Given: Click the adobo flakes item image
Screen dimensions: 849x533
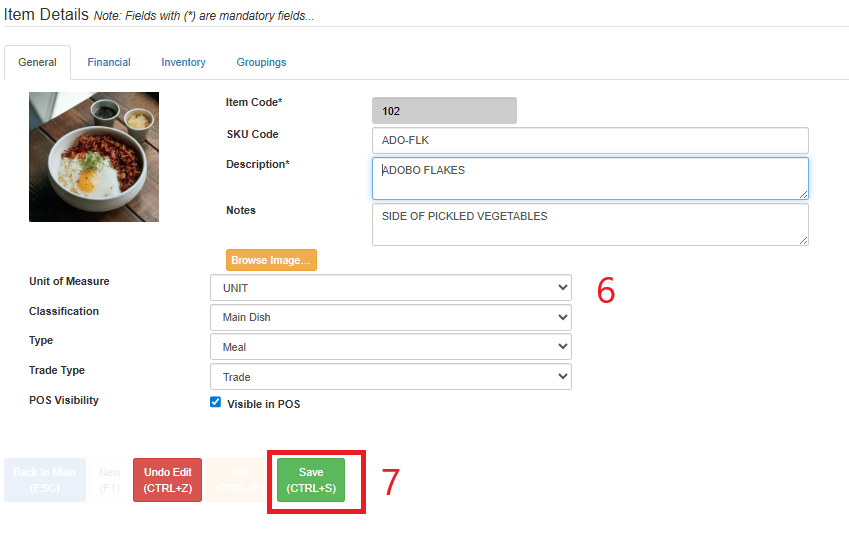Looking at the screenshot, I should tap(94, 157).
